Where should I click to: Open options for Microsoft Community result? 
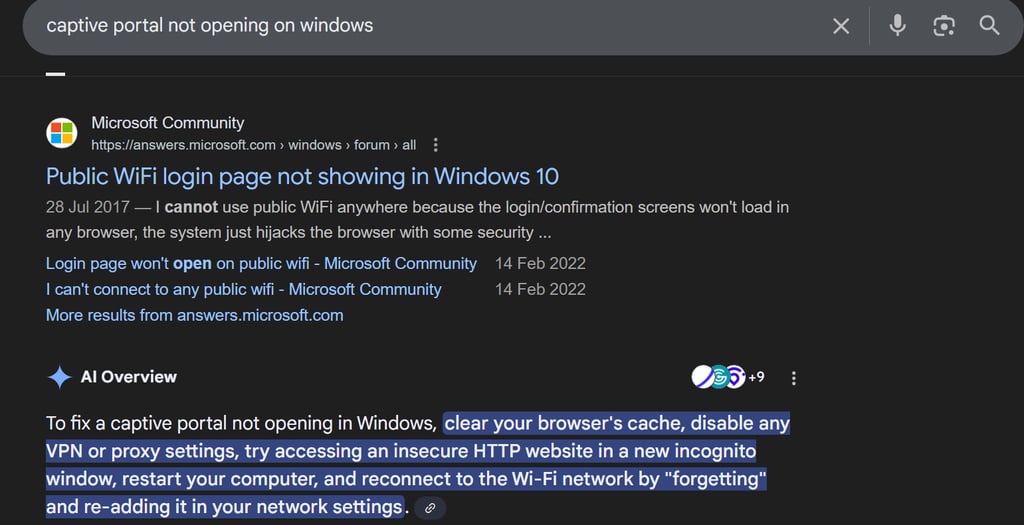(436, 145)
